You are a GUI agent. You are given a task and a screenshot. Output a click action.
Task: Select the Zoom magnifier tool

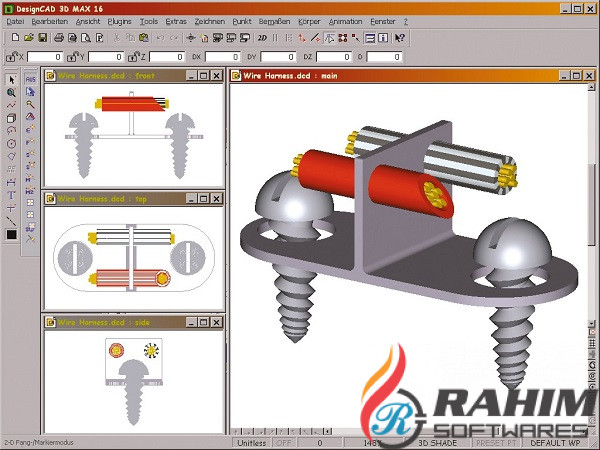coord(11,92)
